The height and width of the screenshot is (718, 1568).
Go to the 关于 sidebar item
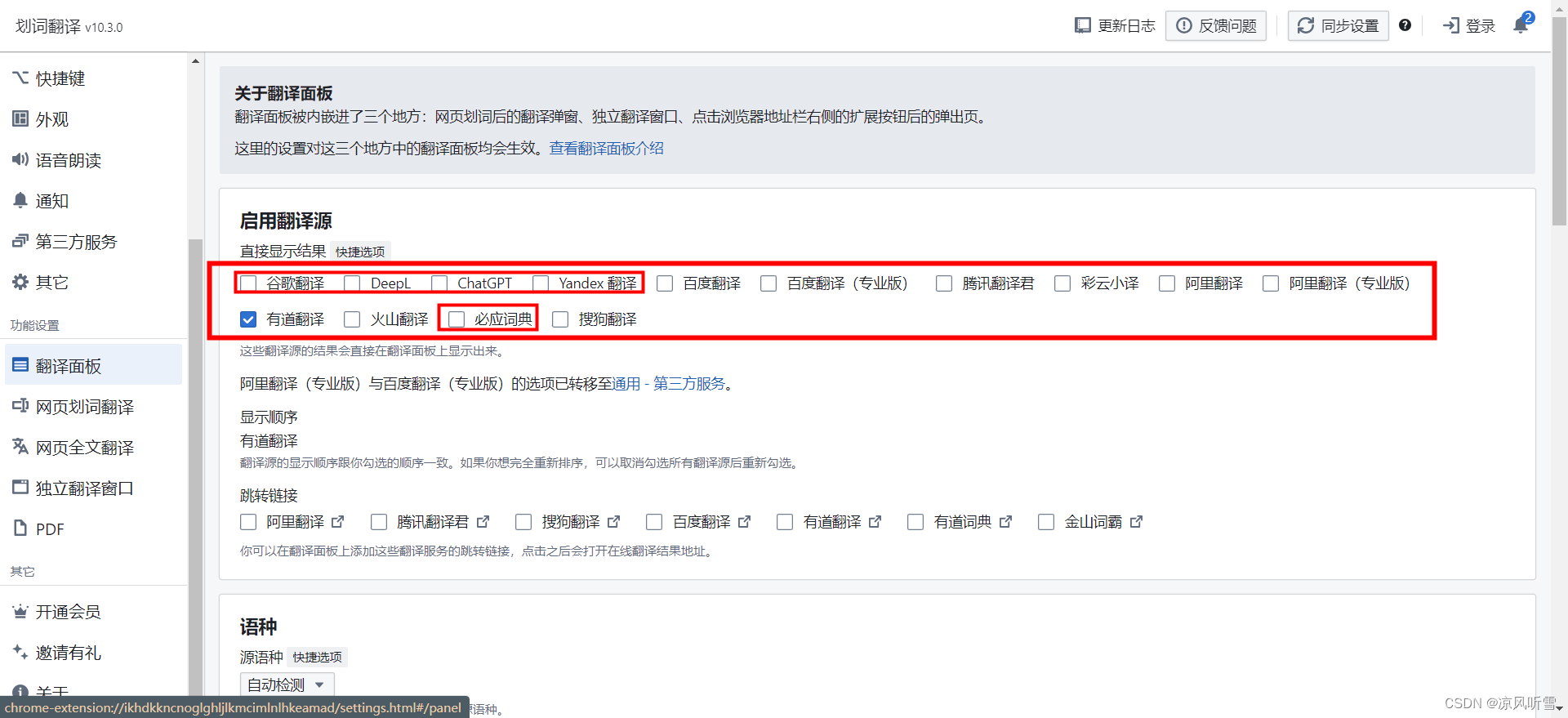[x=52, y=691]
